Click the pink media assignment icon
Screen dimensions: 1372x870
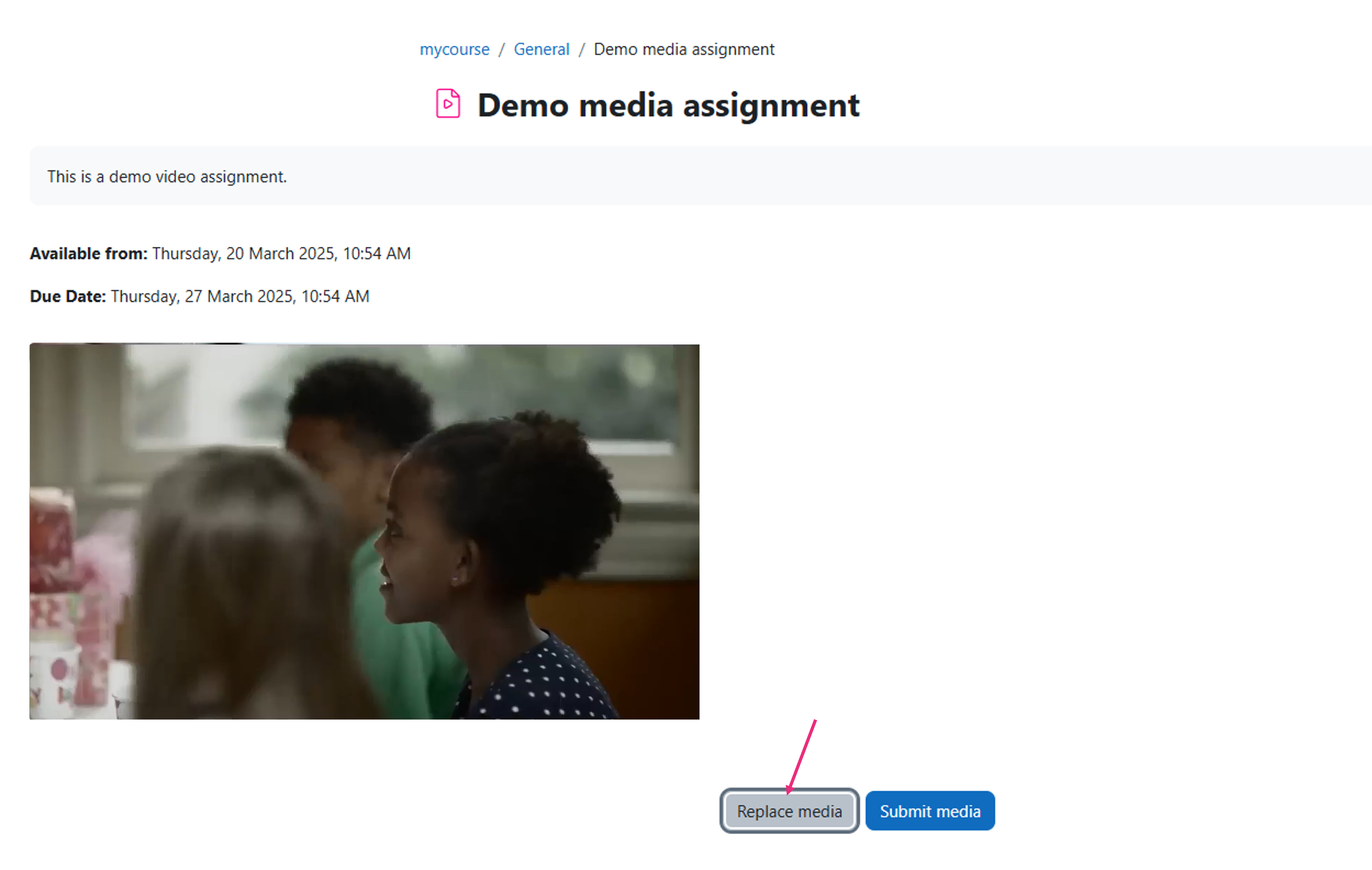coord(448,104)
